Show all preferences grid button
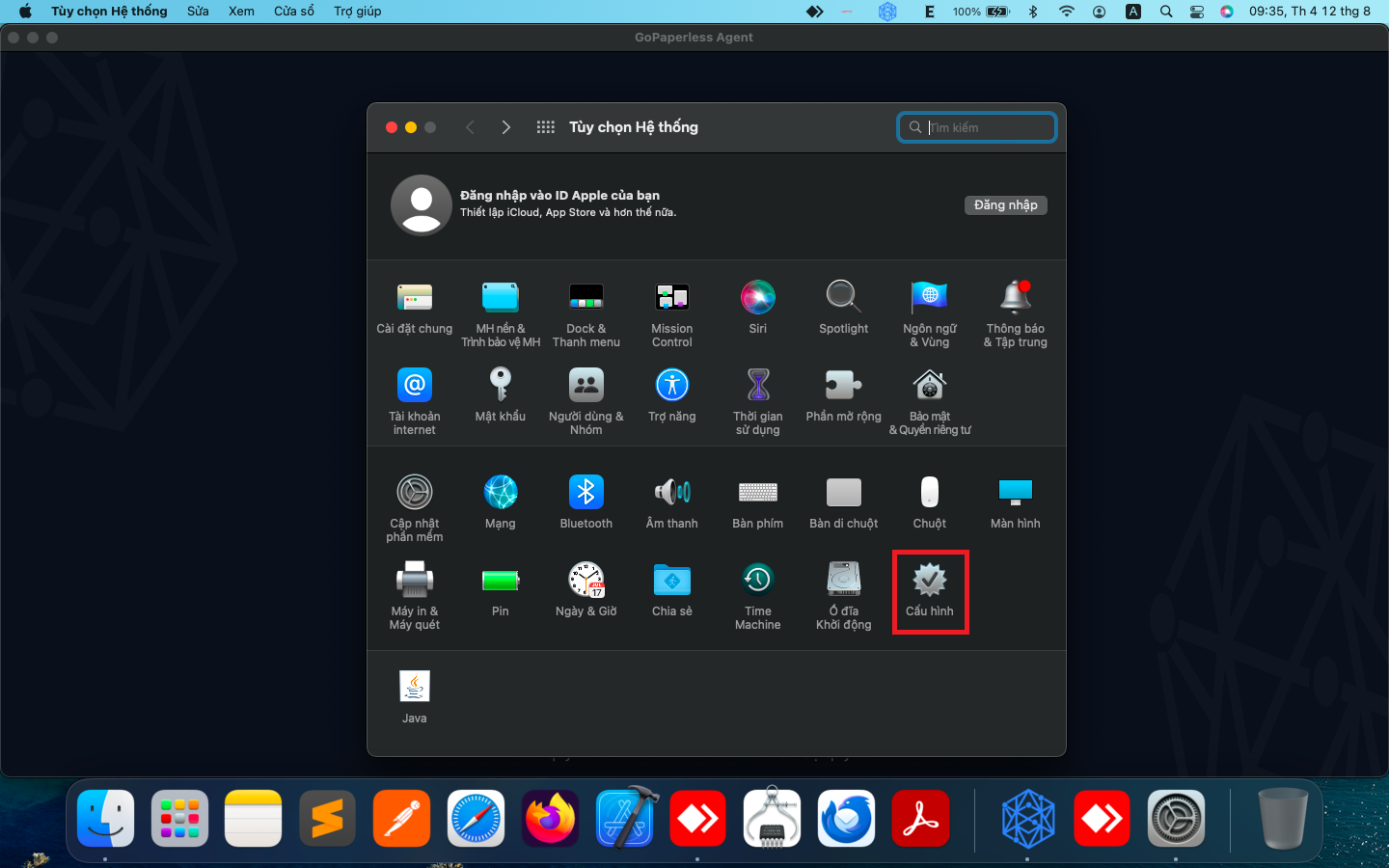Screen dimensions: 1389x868 546,127
